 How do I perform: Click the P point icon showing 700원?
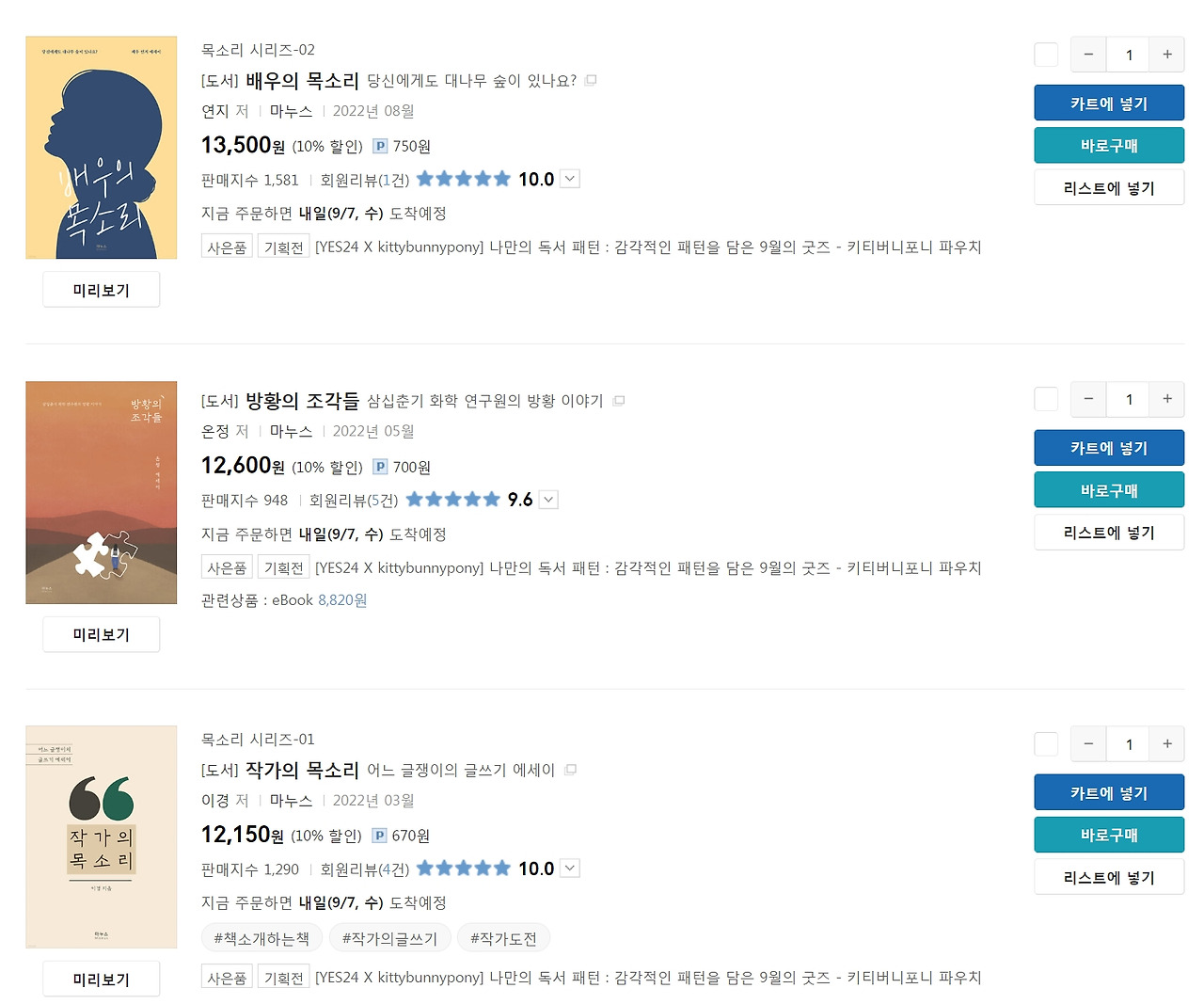tap(380, 467)
